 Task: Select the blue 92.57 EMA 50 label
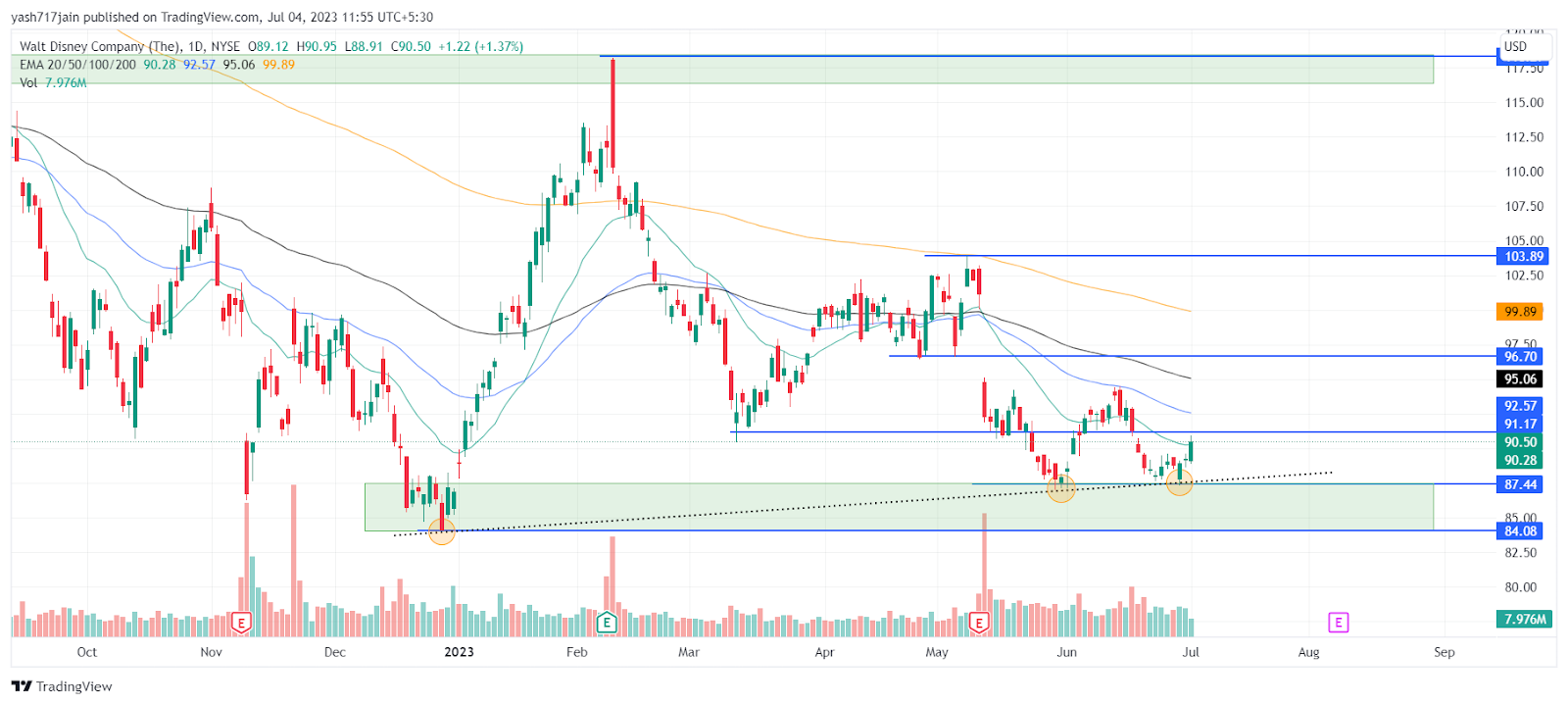(1520, 406)
